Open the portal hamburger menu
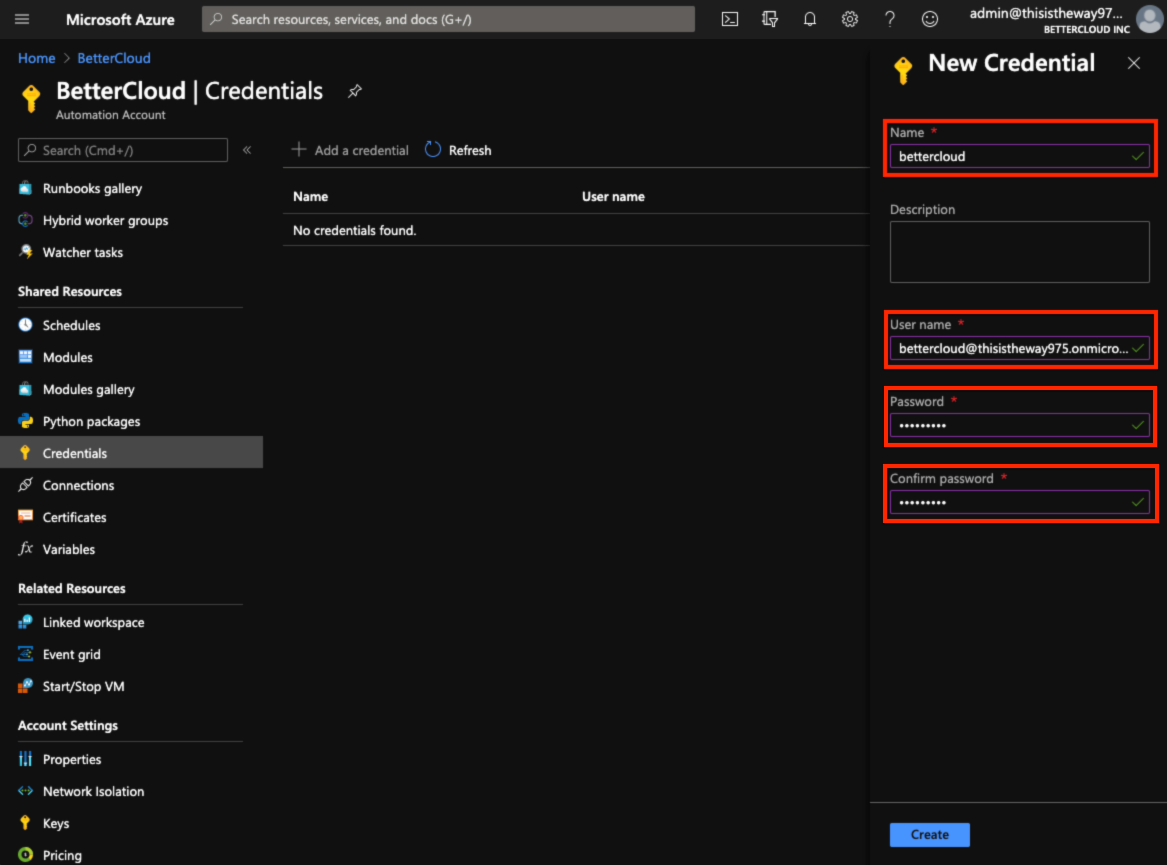 (22, 18)
